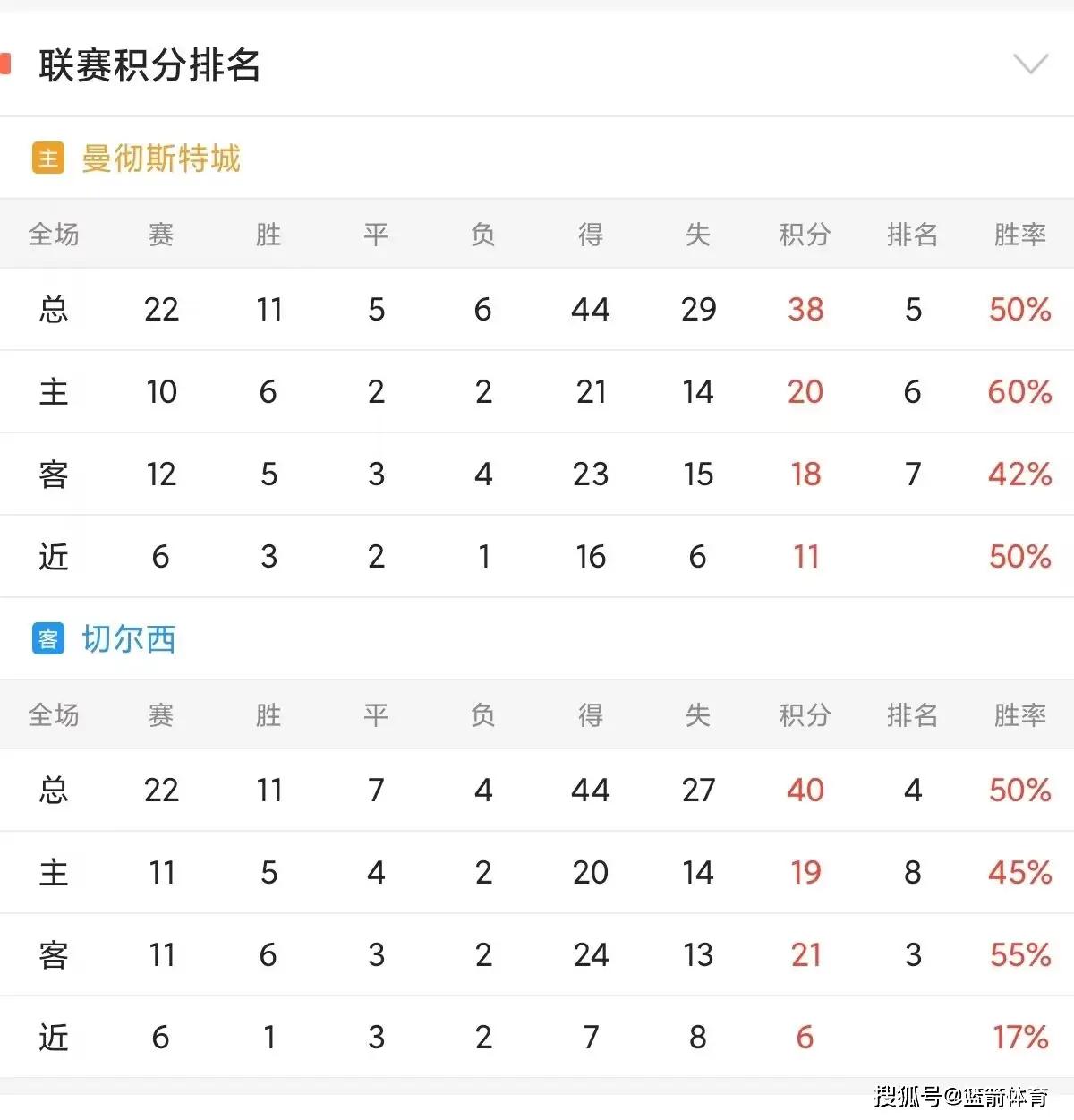Select Manchester City 近 recent row label
The height and width of the screenshot is (1120, 1074).
click(54, 557)
